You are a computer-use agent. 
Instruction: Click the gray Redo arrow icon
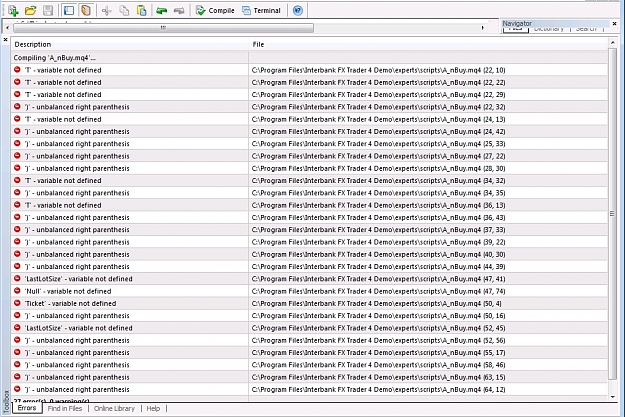pos(179,11)
